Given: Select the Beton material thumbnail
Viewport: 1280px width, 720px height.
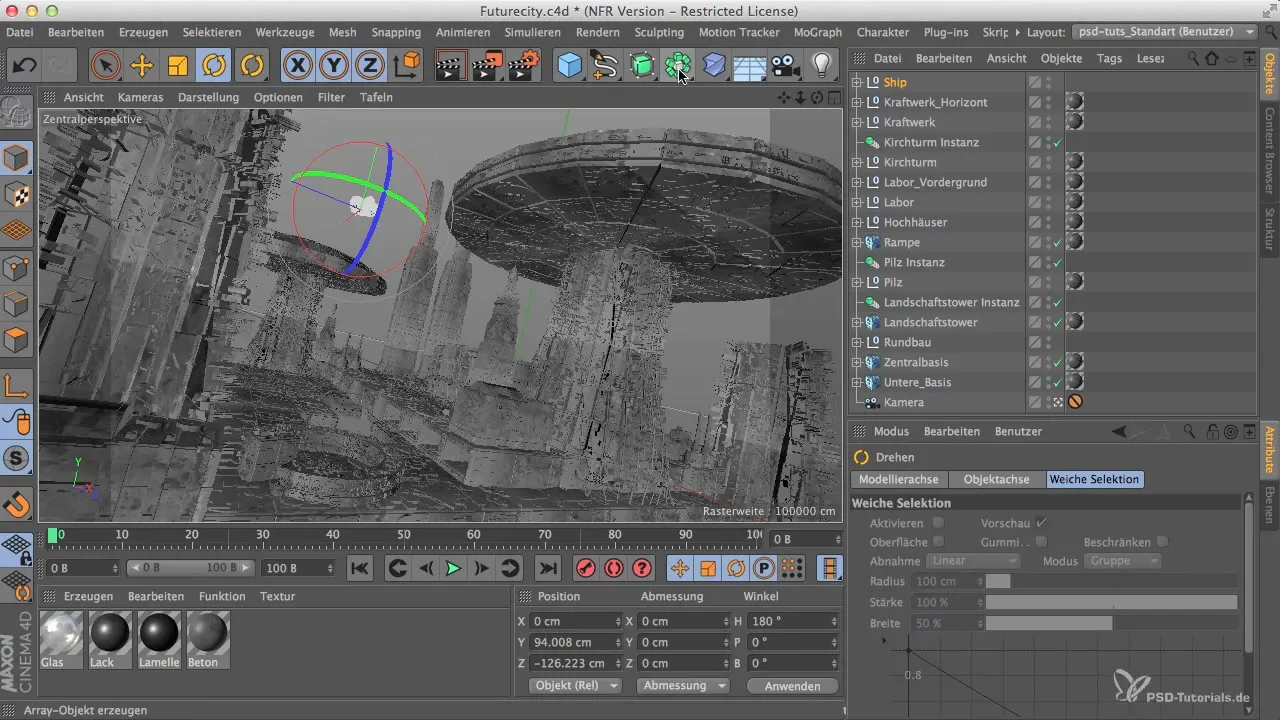Looking at the screenshot, I should point(207,639).
